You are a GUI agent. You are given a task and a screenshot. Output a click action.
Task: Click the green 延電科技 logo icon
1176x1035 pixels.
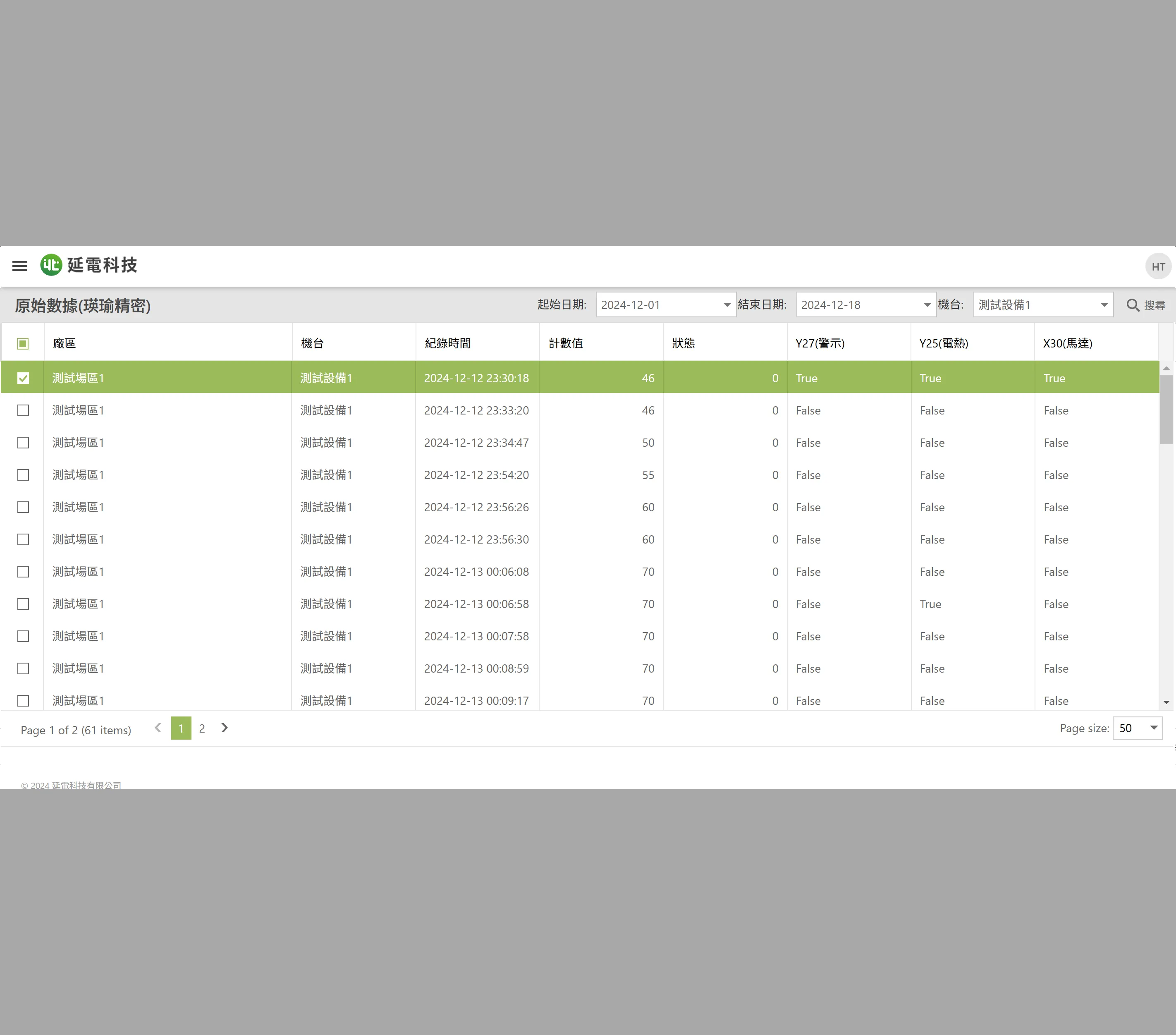(x=50, y=266)
